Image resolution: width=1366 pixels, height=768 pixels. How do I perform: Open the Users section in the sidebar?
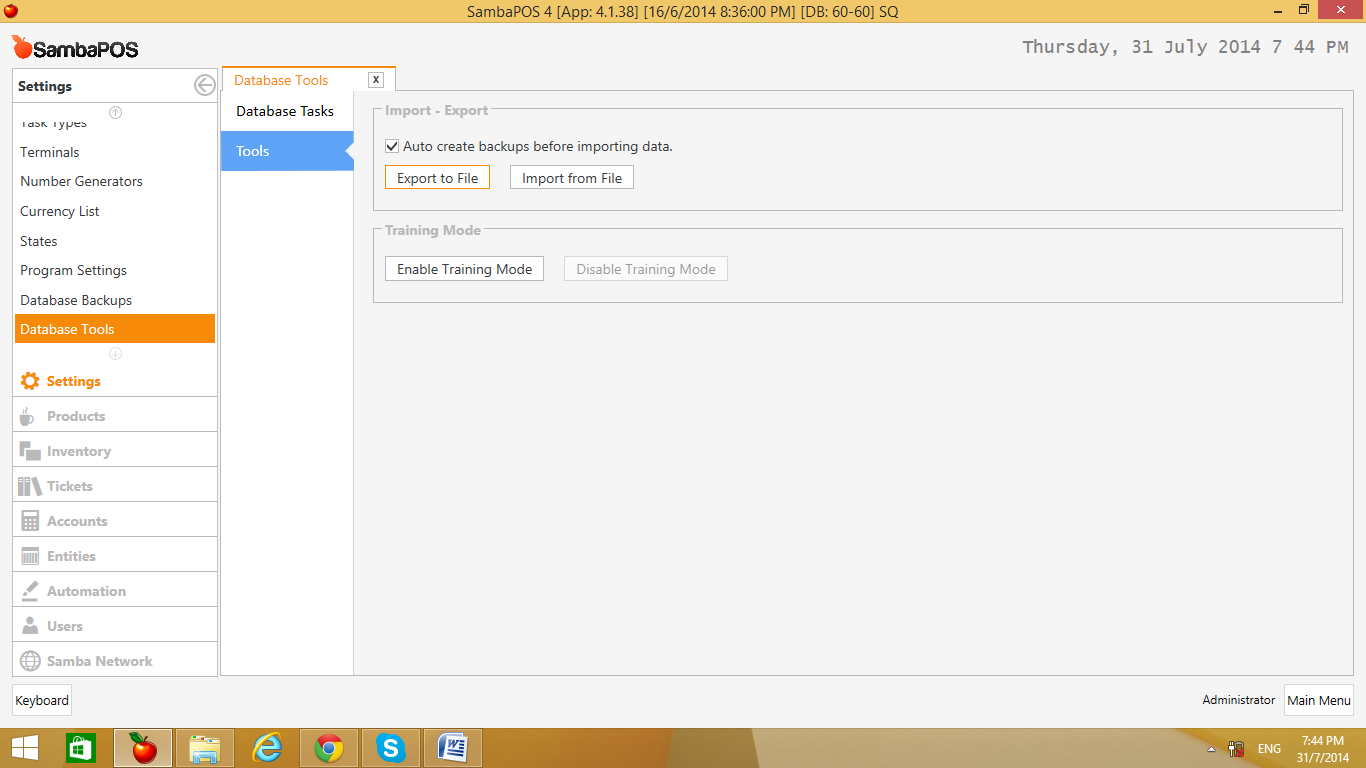pos(65,625)
